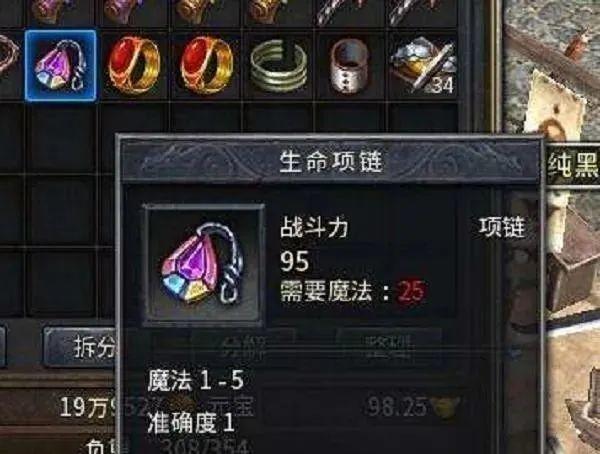Pick the left red-gem gold ring
600x454 pixels.
133,65
